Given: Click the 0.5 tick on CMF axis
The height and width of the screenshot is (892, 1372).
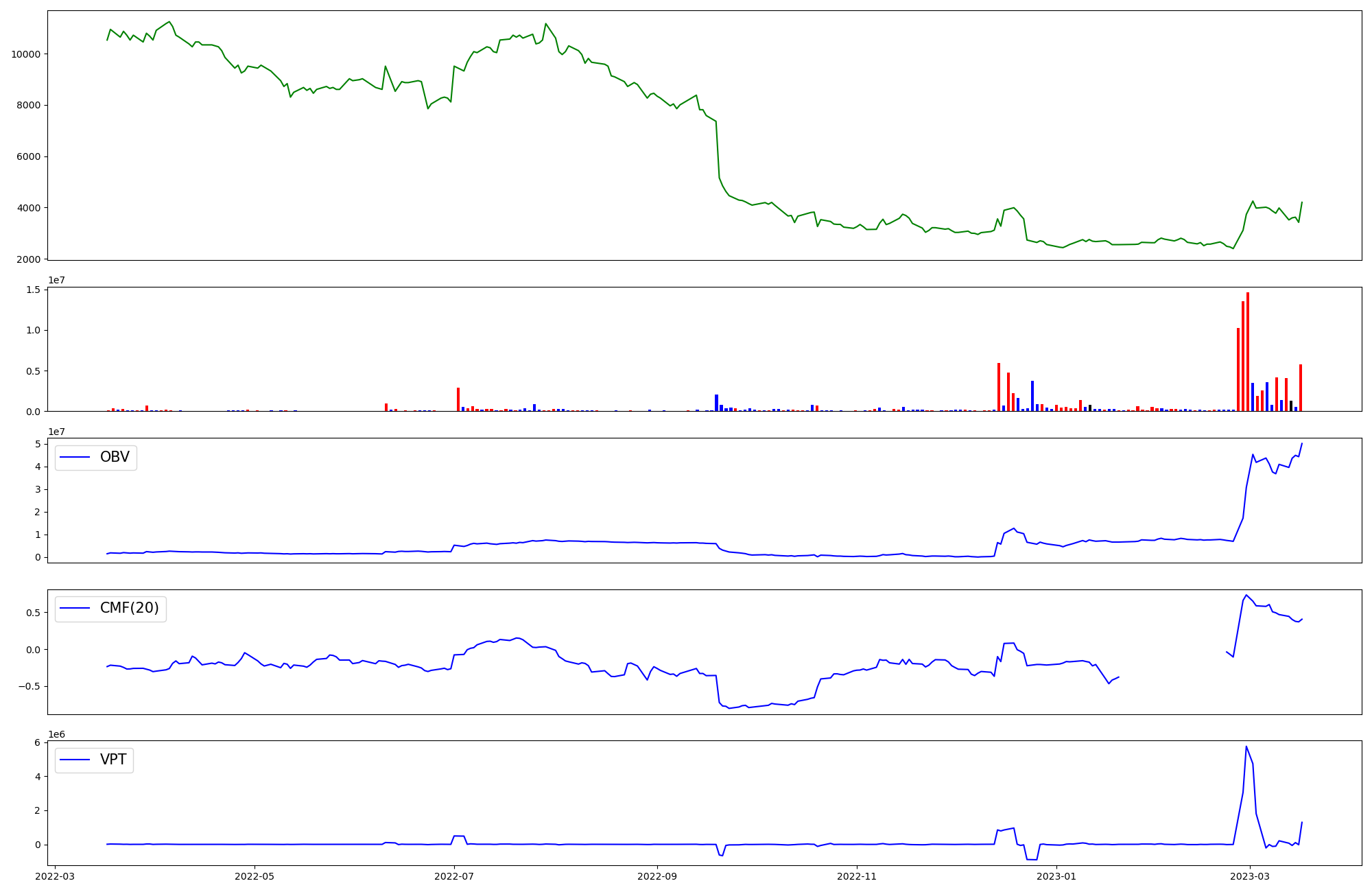Looking at the screenshot, I should [34, 613].
